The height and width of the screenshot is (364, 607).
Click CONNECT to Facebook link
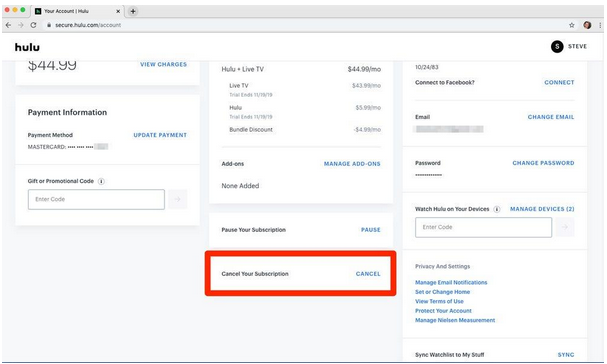(x=559, y=82)
